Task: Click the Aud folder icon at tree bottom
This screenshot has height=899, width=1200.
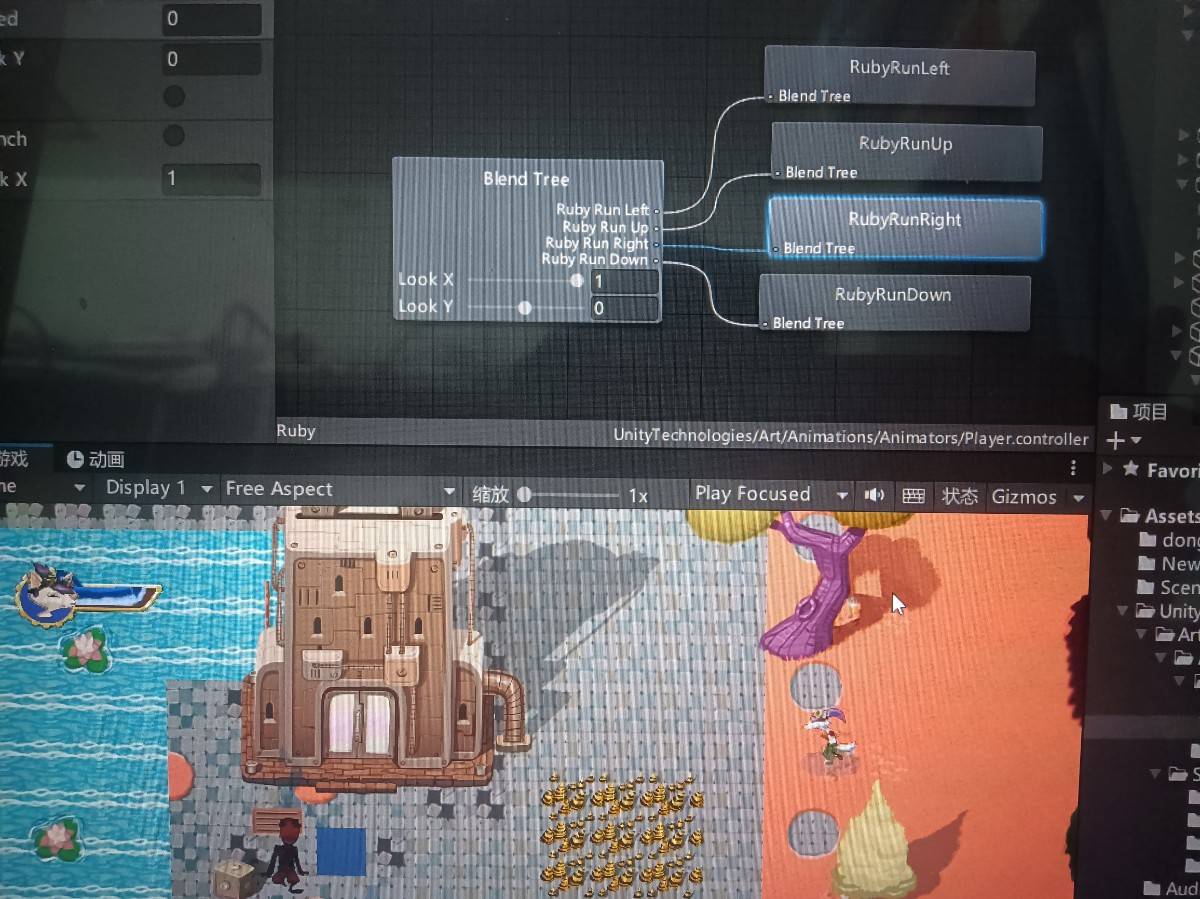Action: (x=1153, y=888)
